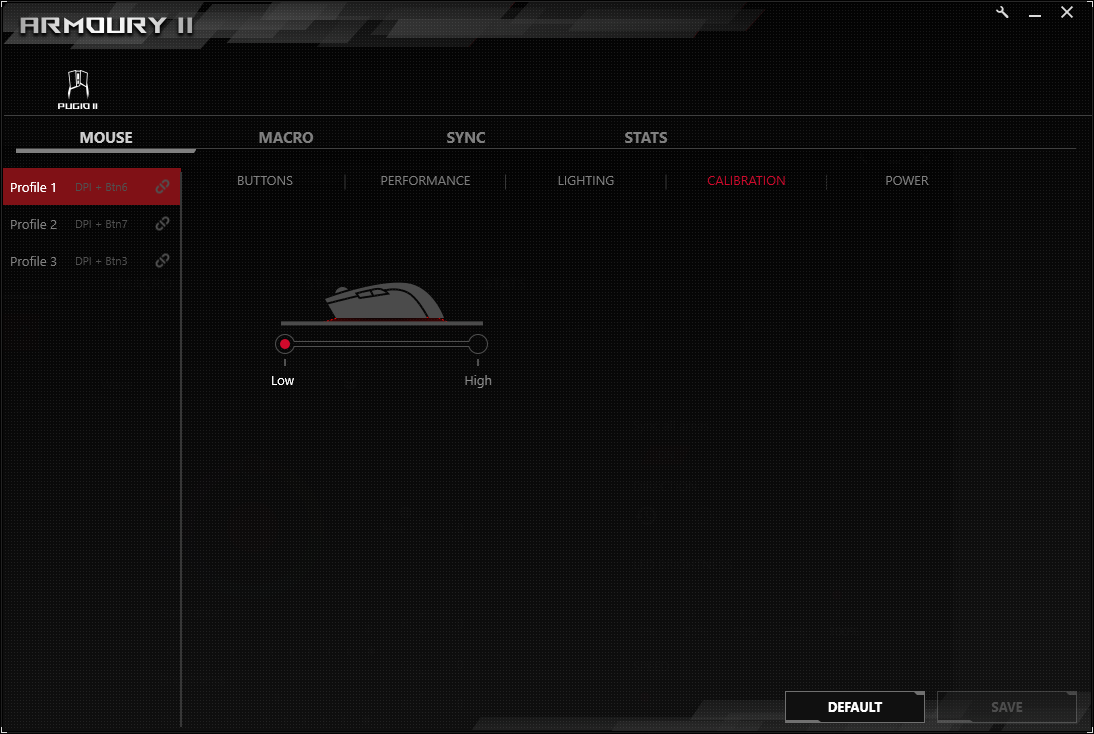The width and height of the screenshot is (1094, 734).
Task: Switch to the MACRO tab
Action: tap(286, 137)
